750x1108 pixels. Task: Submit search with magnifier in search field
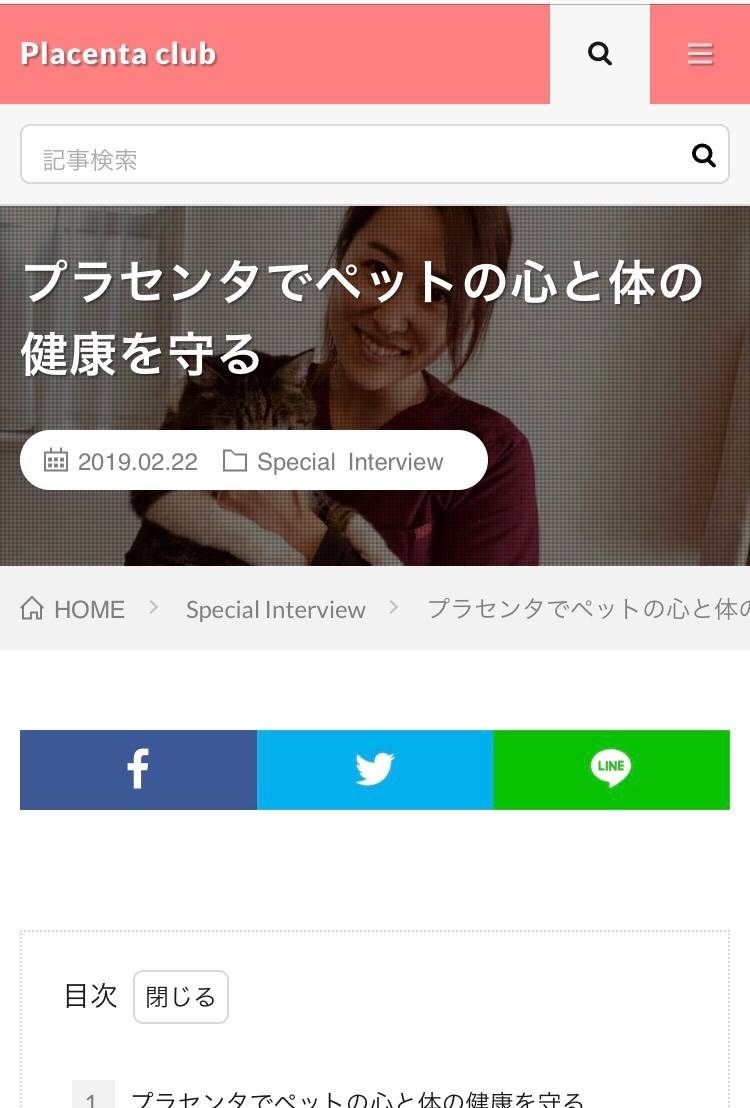703,155
